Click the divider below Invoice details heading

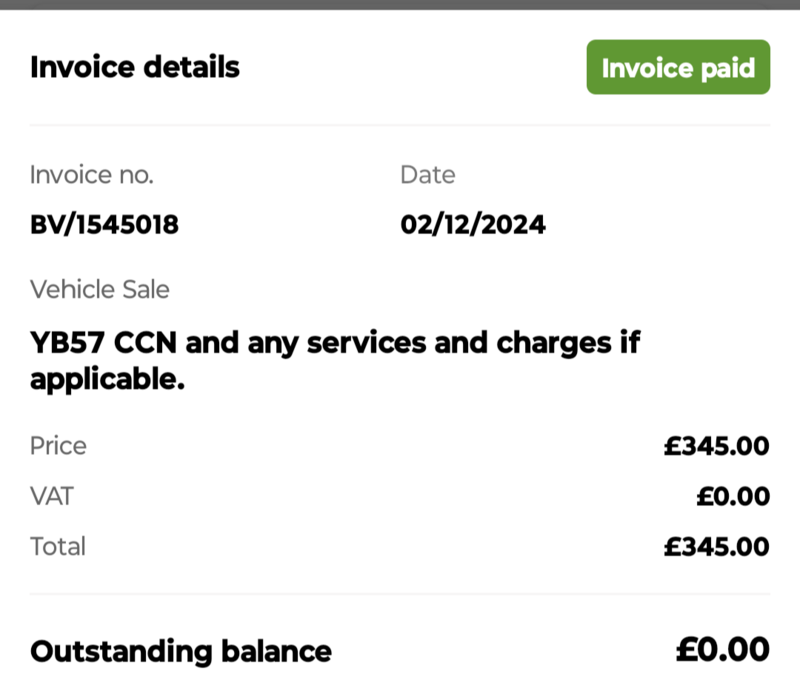(x=400, y=126)
